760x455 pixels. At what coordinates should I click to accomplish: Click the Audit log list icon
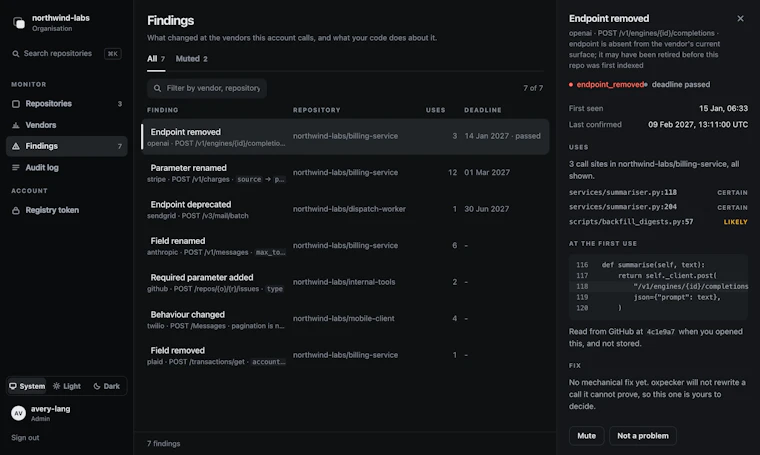pos(16,168)
